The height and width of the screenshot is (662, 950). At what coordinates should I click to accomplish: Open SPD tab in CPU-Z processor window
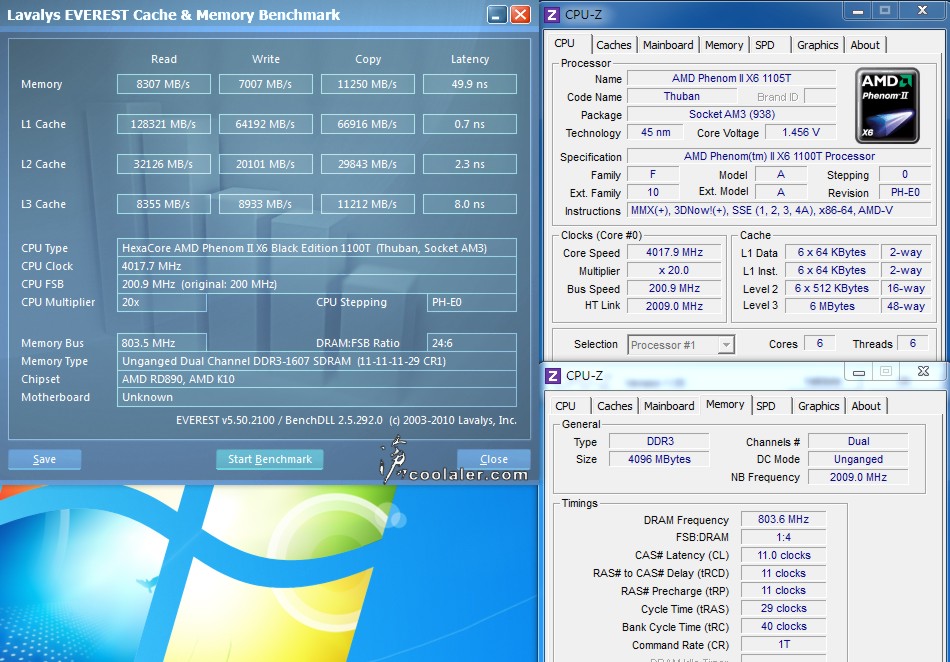(x=765, y=45)
